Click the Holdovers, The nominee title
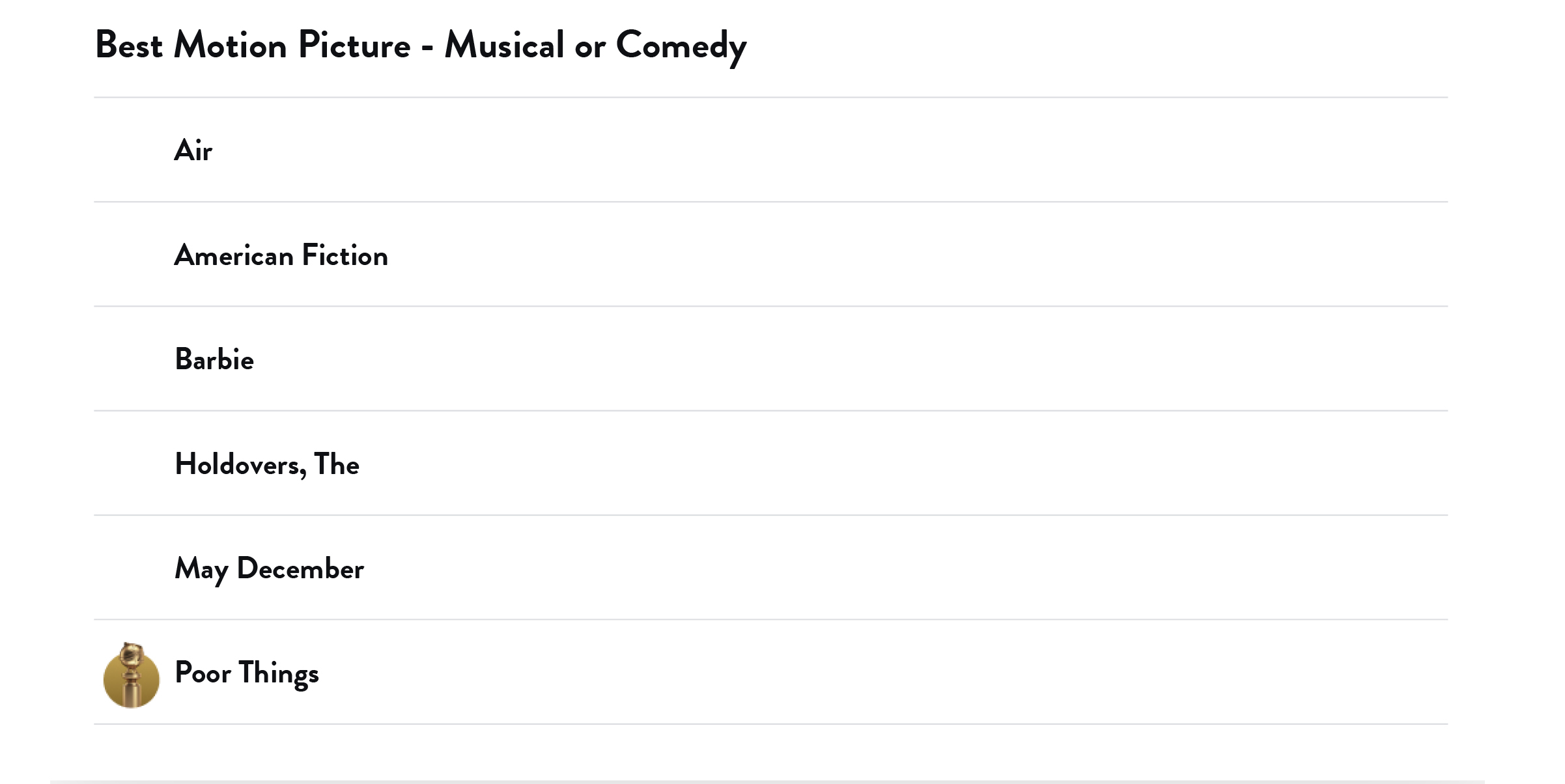The width and height of the screenshot is (1565, 784). [266, 464]
